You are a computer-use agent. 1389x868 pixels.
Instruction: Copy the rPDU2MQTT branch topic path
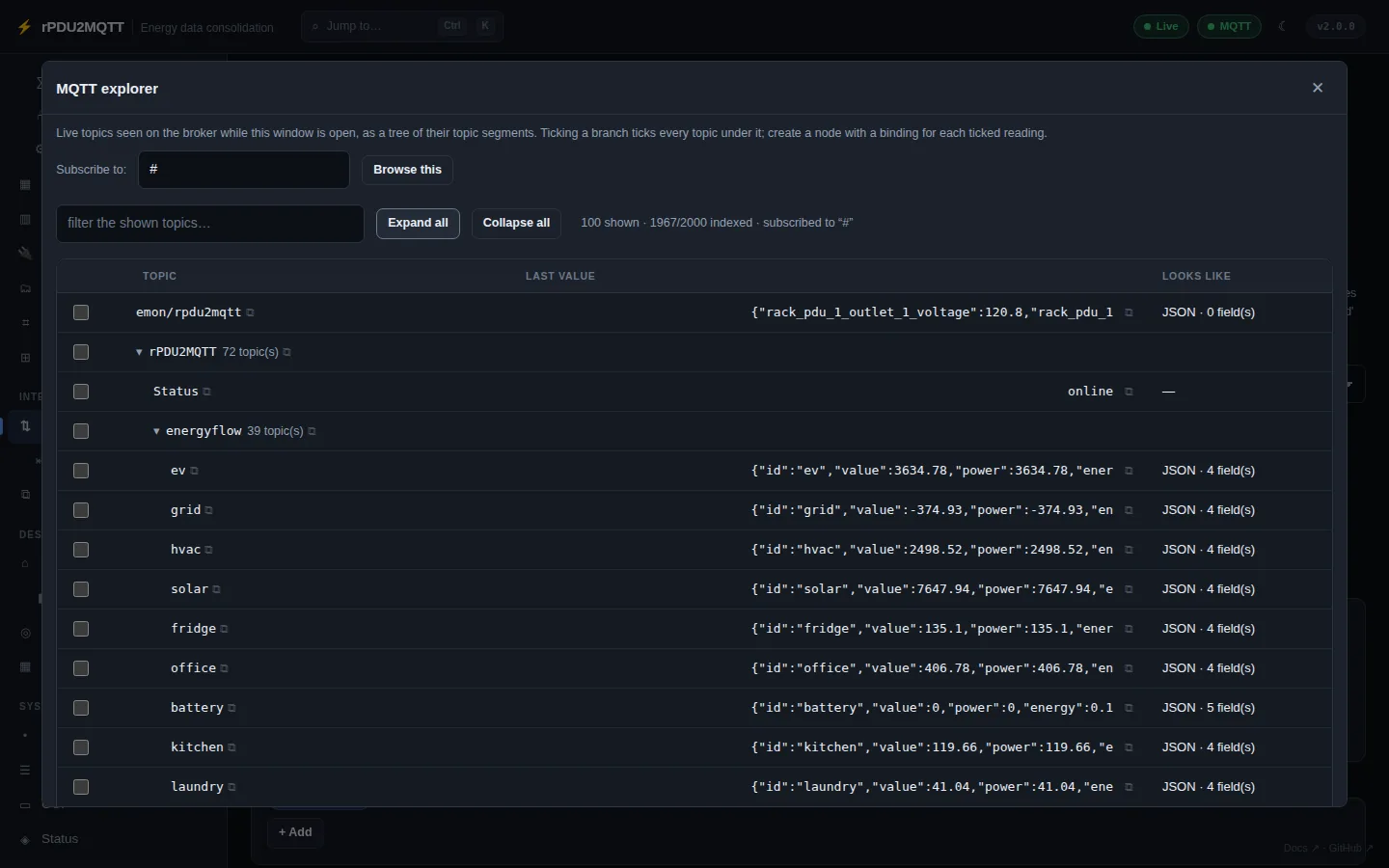tap(287, 352)
